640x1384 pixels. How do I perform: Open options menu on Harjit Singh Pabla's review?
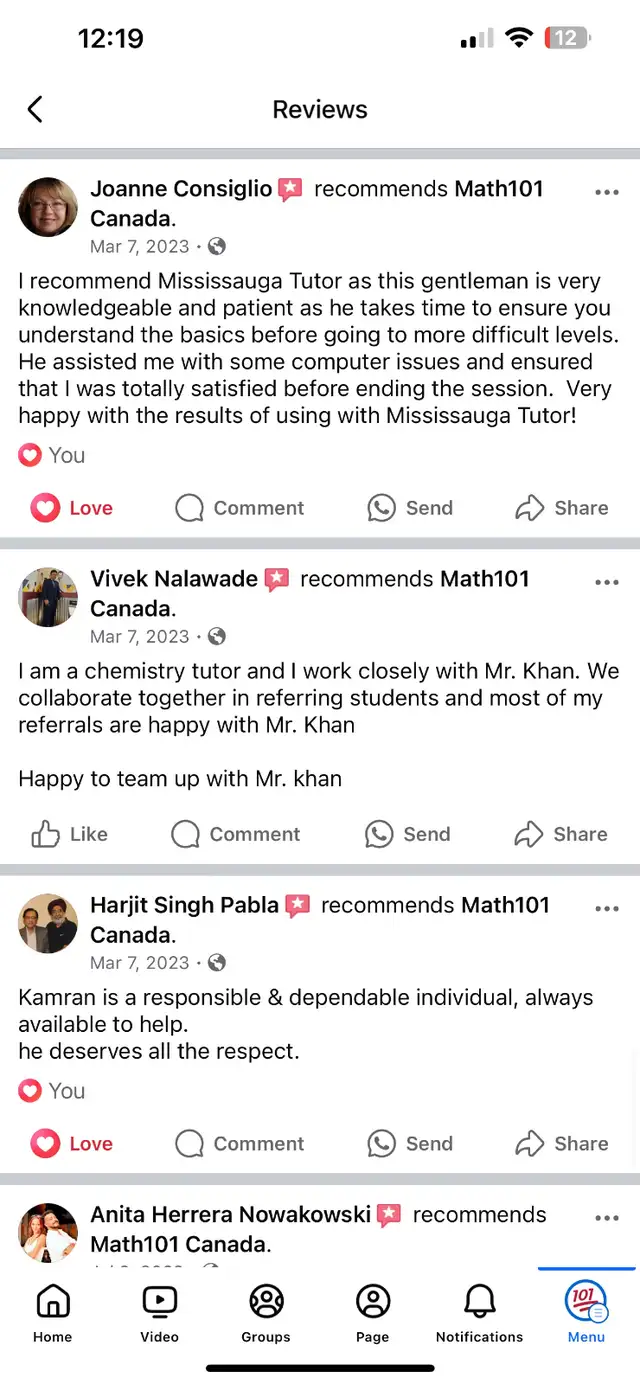coord(606,909)
